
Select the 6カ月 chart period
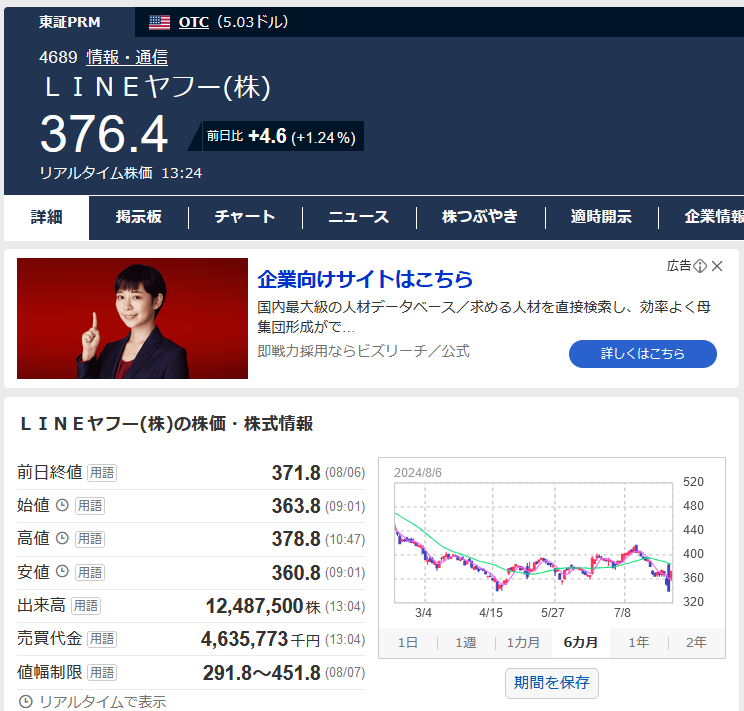click(x=581, y=643)
